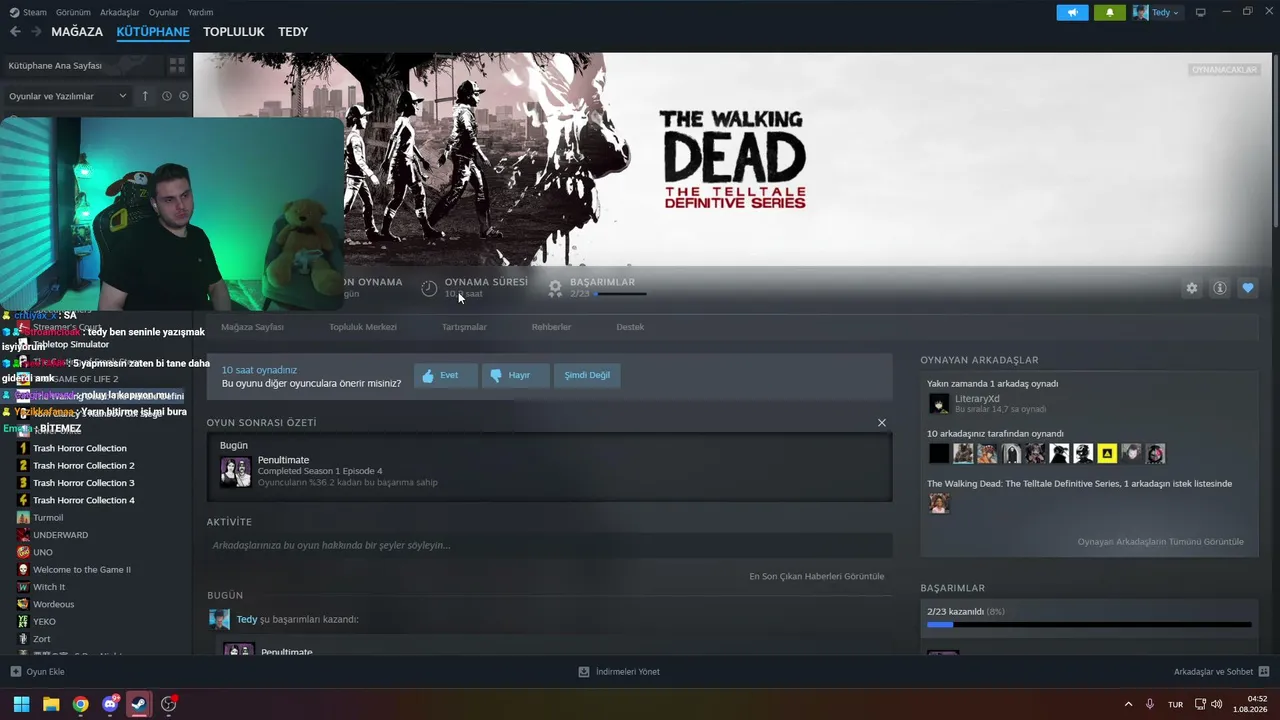Image resolution: width=1280 pixels, height=720 pixels.
Task: Open wishlist friend avatar
Action: (939, 503)
